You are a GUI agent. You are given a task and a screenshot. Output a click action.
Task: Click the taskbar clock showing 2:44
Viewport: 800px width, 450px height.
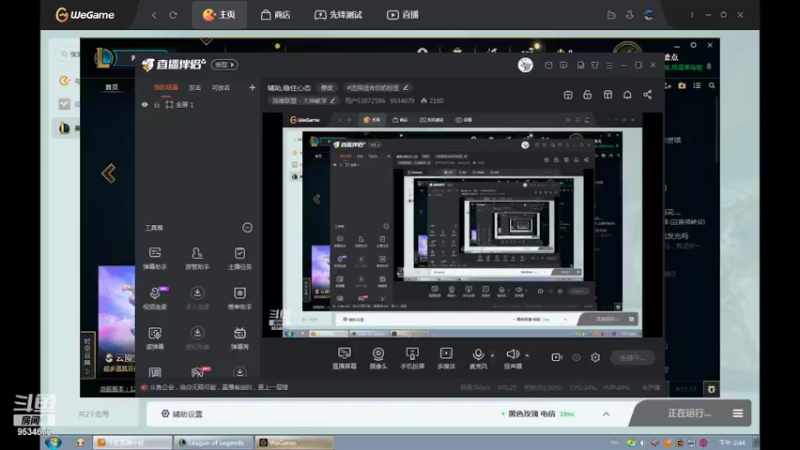click(x=732, y=442)
